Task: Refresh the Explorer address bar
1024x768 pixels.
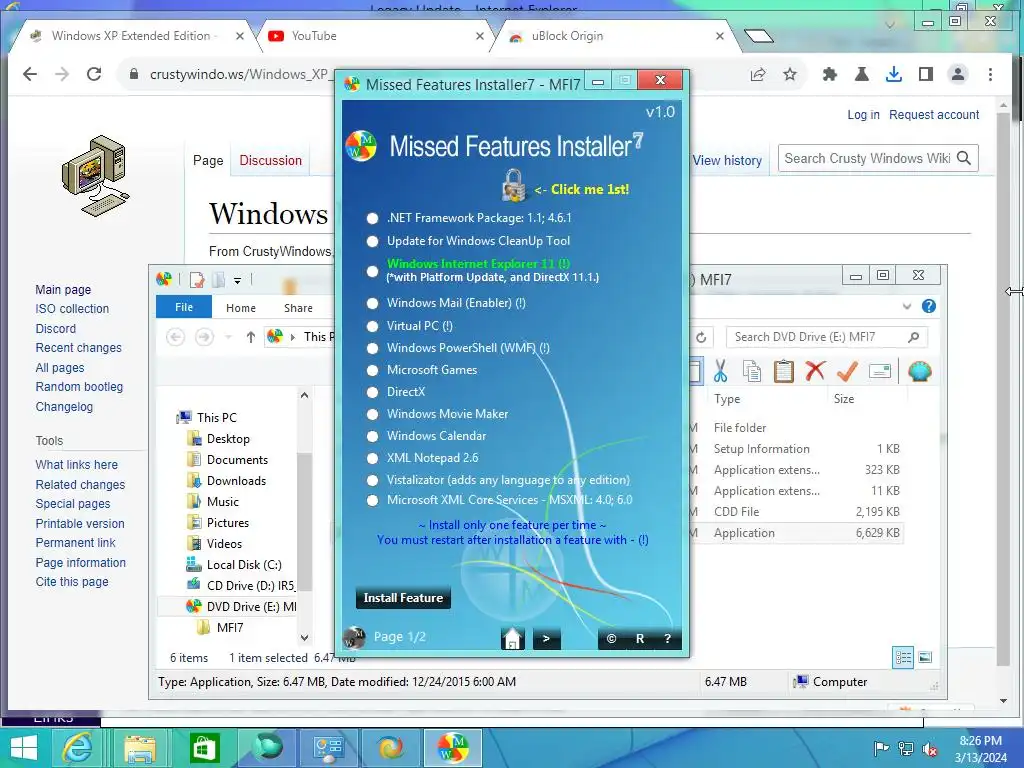Action: click(x=701, y=337)
